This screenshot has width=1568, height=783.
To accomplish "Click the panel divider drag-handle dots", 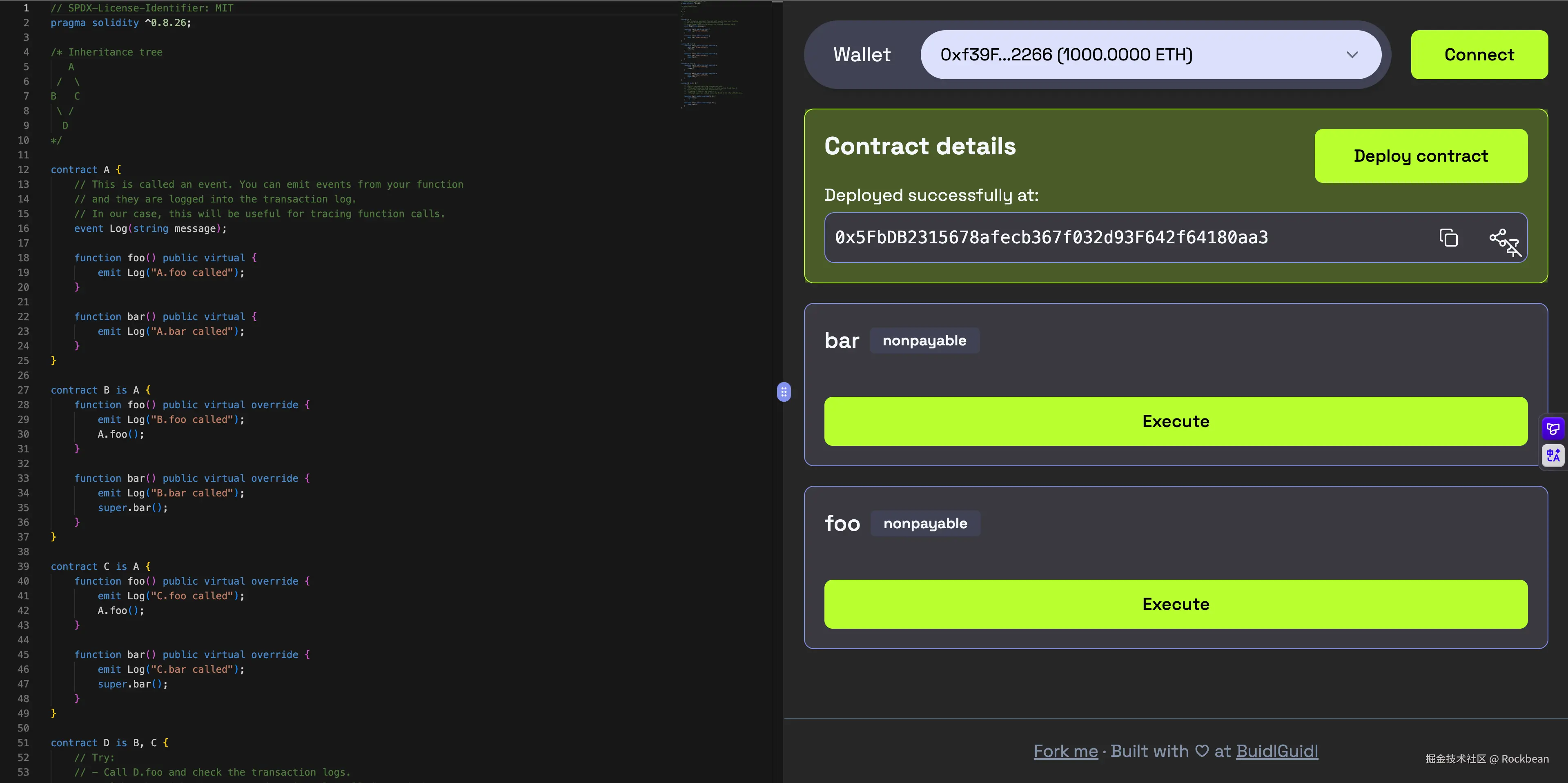I will 784,392.
